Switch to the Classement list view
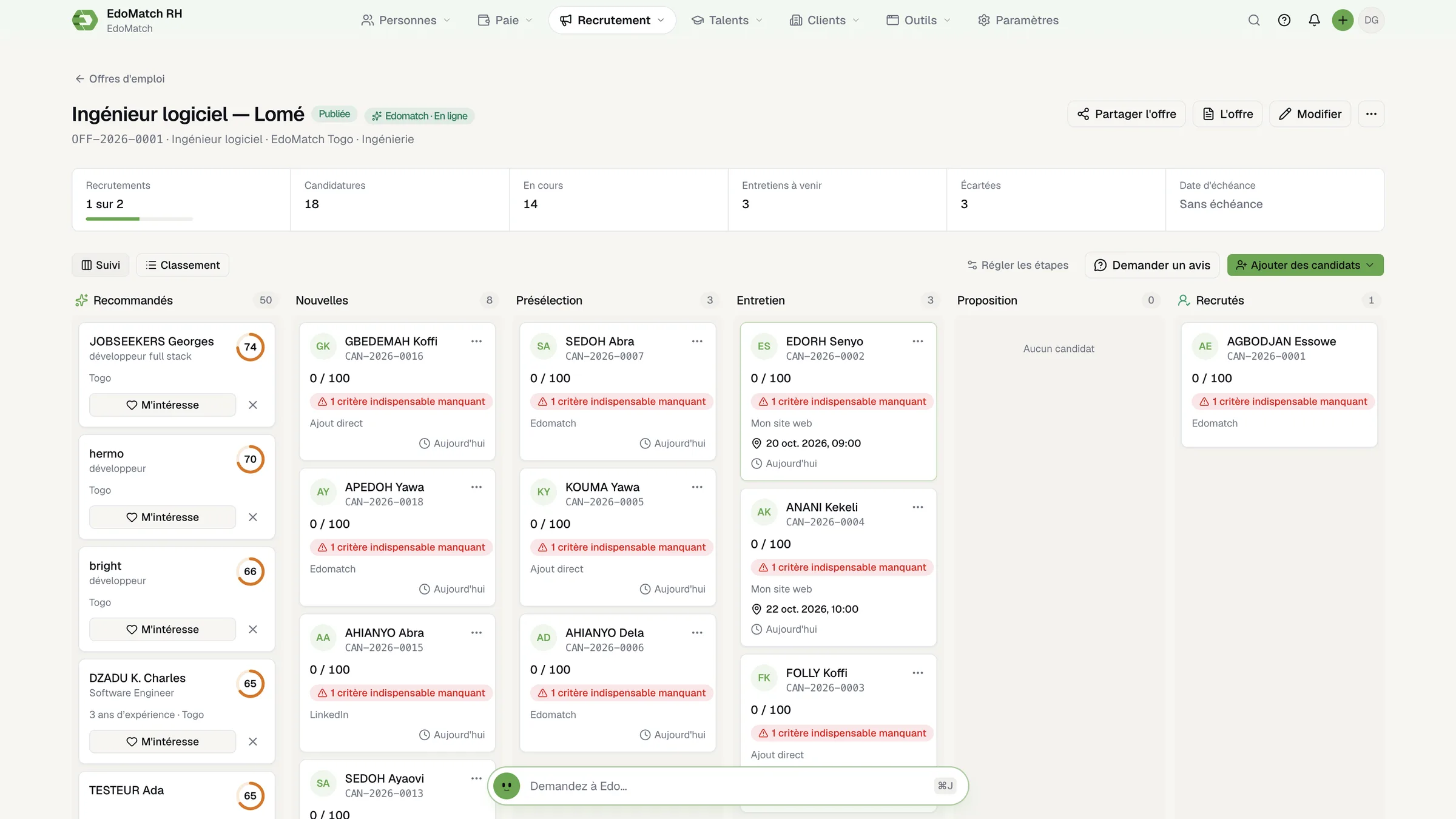This screenshot has height=819, width=1456. (x=183, y=265)
